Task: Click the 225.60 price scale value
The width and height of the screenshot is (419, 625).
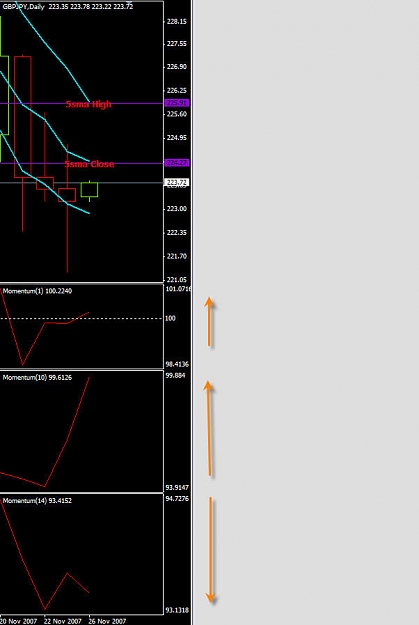Action: (177, 114)
